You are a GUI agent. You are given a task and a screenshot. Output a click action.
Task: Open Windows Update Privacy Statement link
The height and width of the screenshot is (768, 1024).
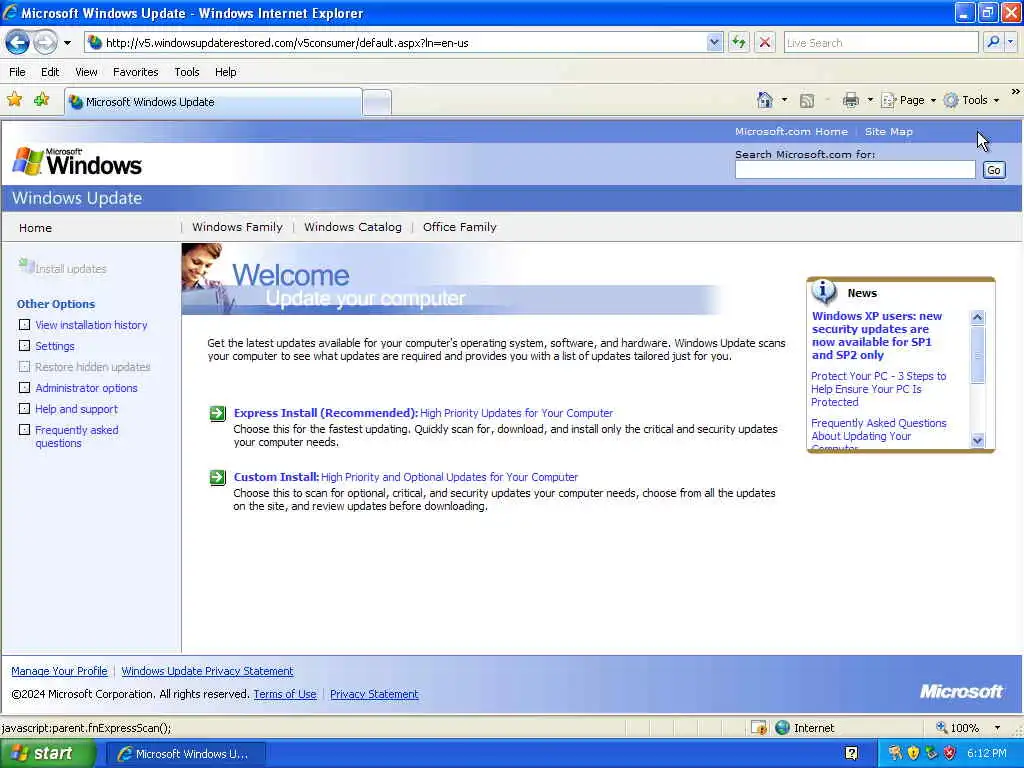[x=207, y=671]
